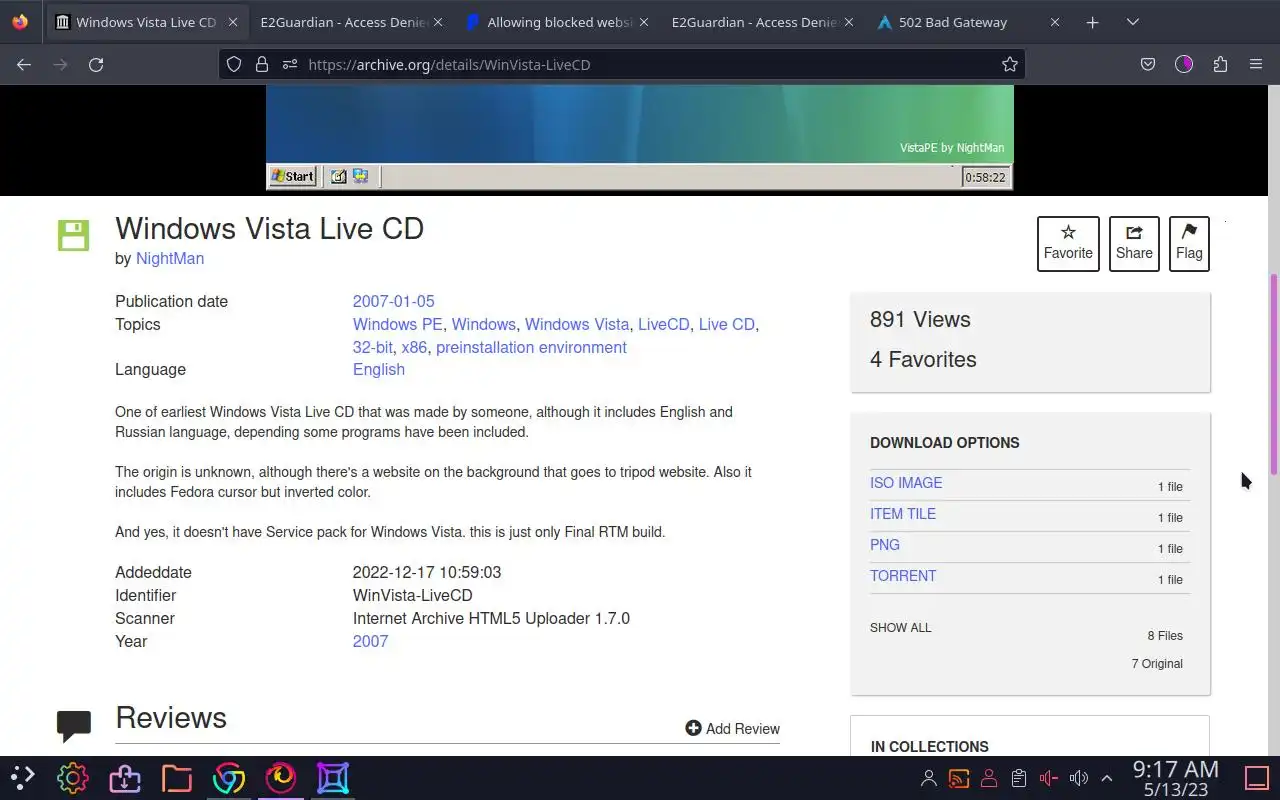Click the orange cast tray icon

959,778
